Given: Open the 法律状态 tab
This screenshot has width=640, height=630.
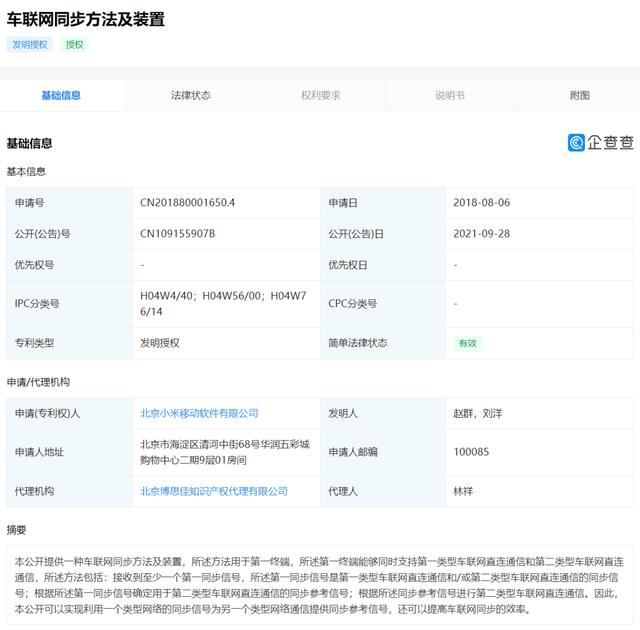Looking at the screenshot, I should tap(191, 95).
